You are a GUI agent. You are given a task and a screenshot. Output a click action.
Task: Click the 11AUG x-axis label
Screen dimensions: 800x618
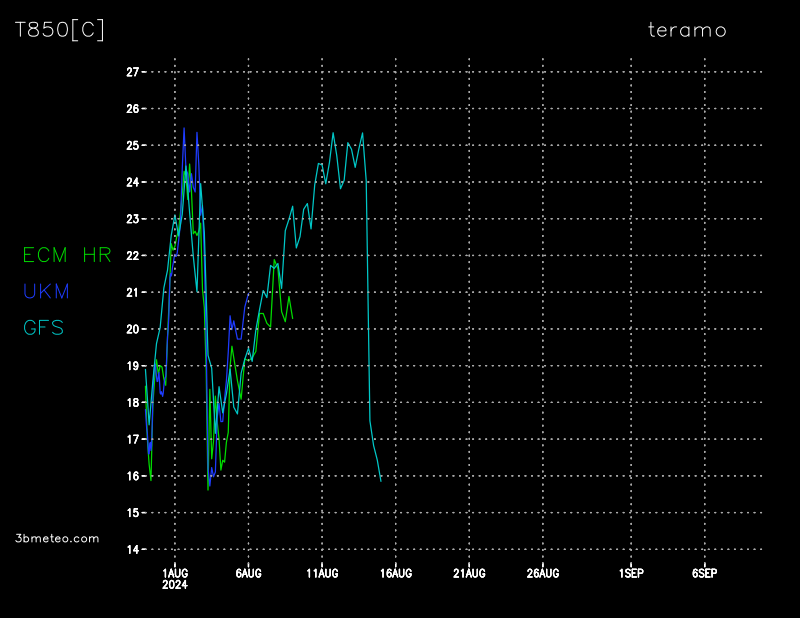[x=322, y=573]
